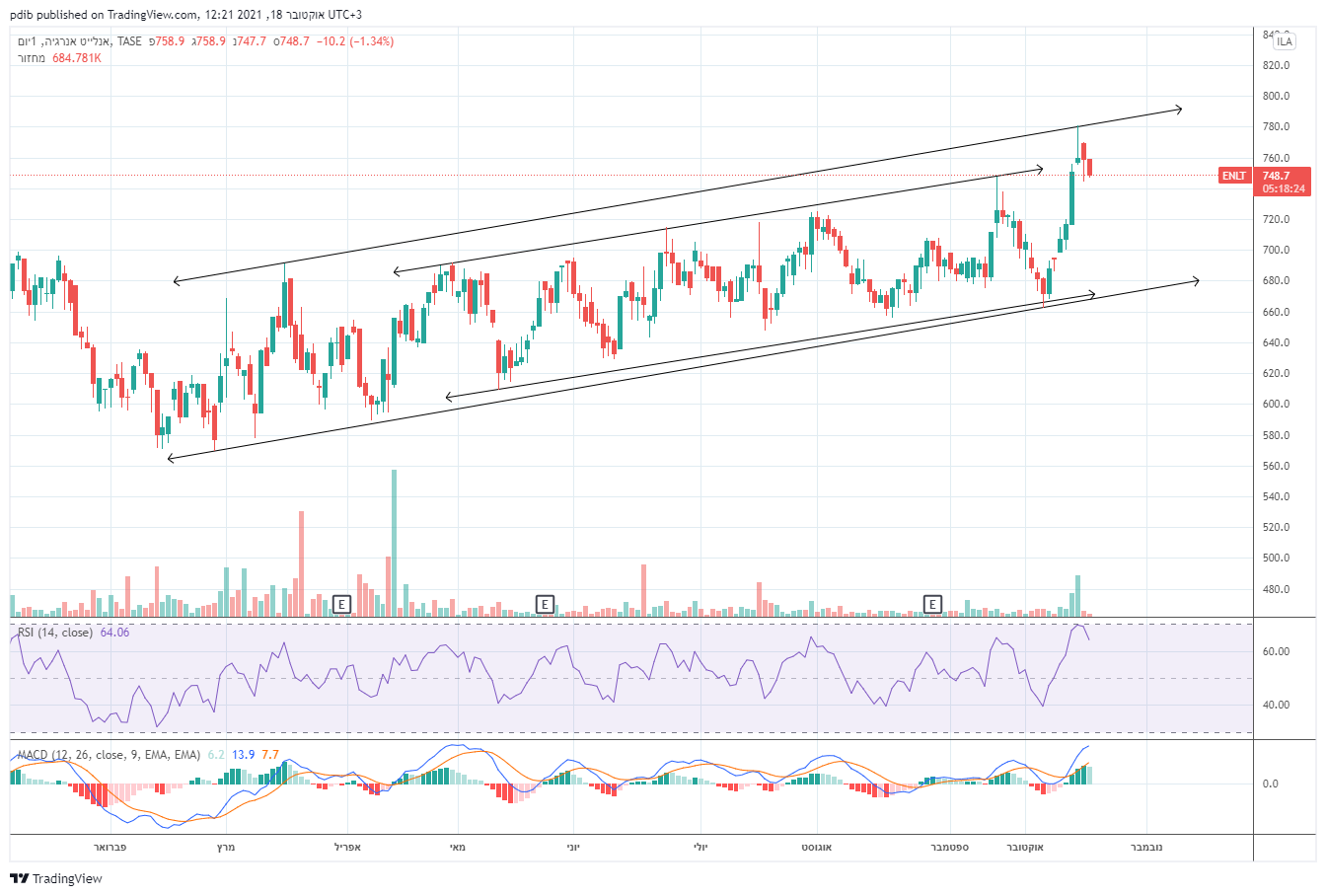Click the RSI value 64.06
This screenshot has width=1326, height=896.
[114, 633]
